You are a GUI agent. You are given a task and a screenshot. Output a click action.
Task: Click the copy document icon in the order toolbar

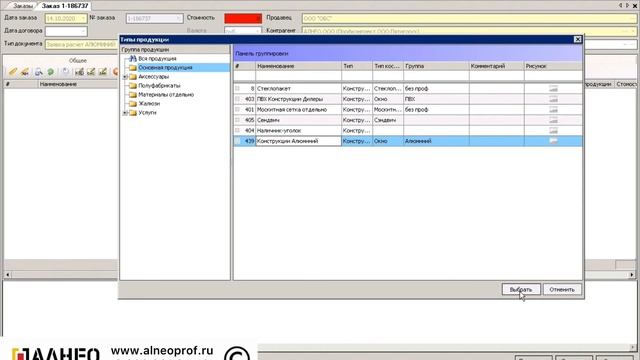click(x=66, y=72)
